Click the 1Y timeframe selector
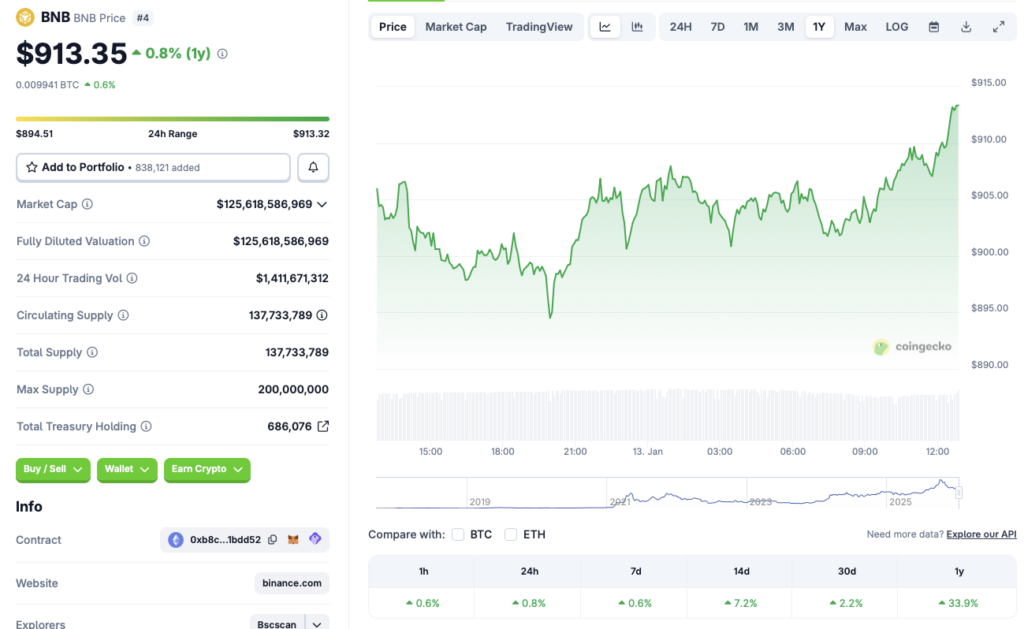 819,27
